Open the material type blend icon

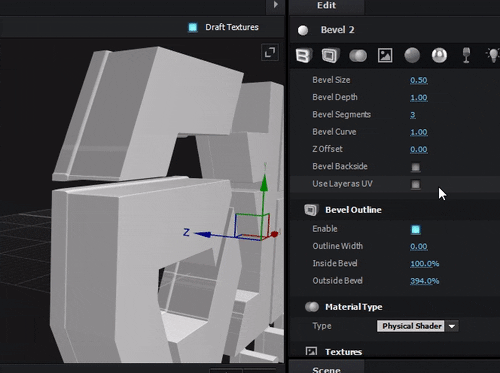coord(358,56)
